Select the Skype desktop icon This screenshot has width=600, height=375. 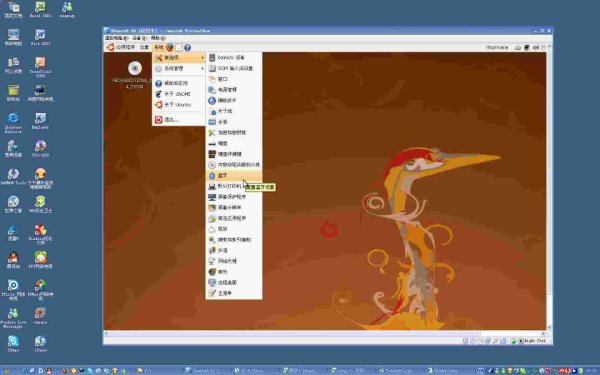click(x=13, y=343)
